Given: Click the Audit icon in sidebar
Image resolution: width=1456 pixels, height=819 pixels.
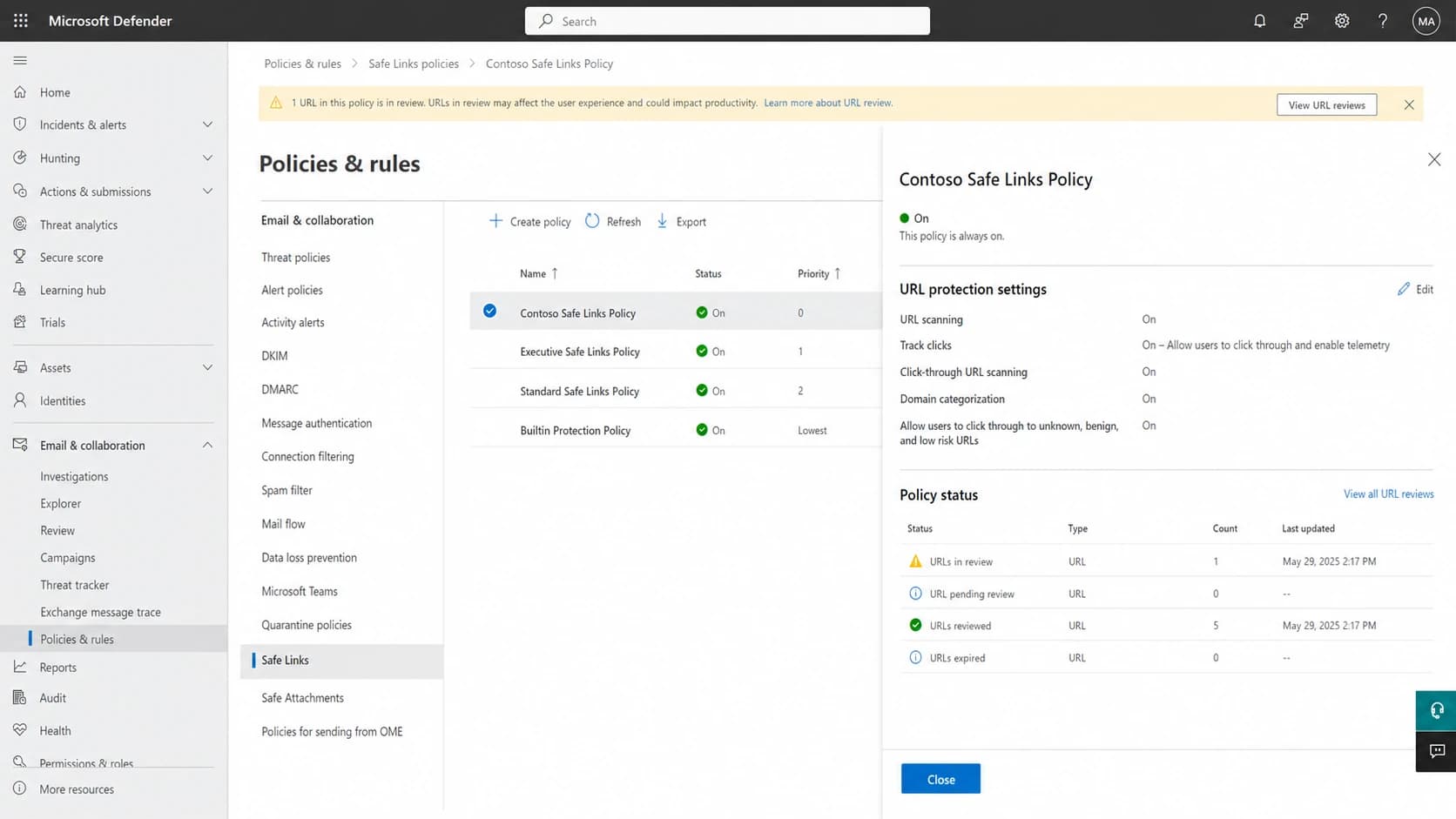Looking at the screenshot, I should click(x=20, y=697).
